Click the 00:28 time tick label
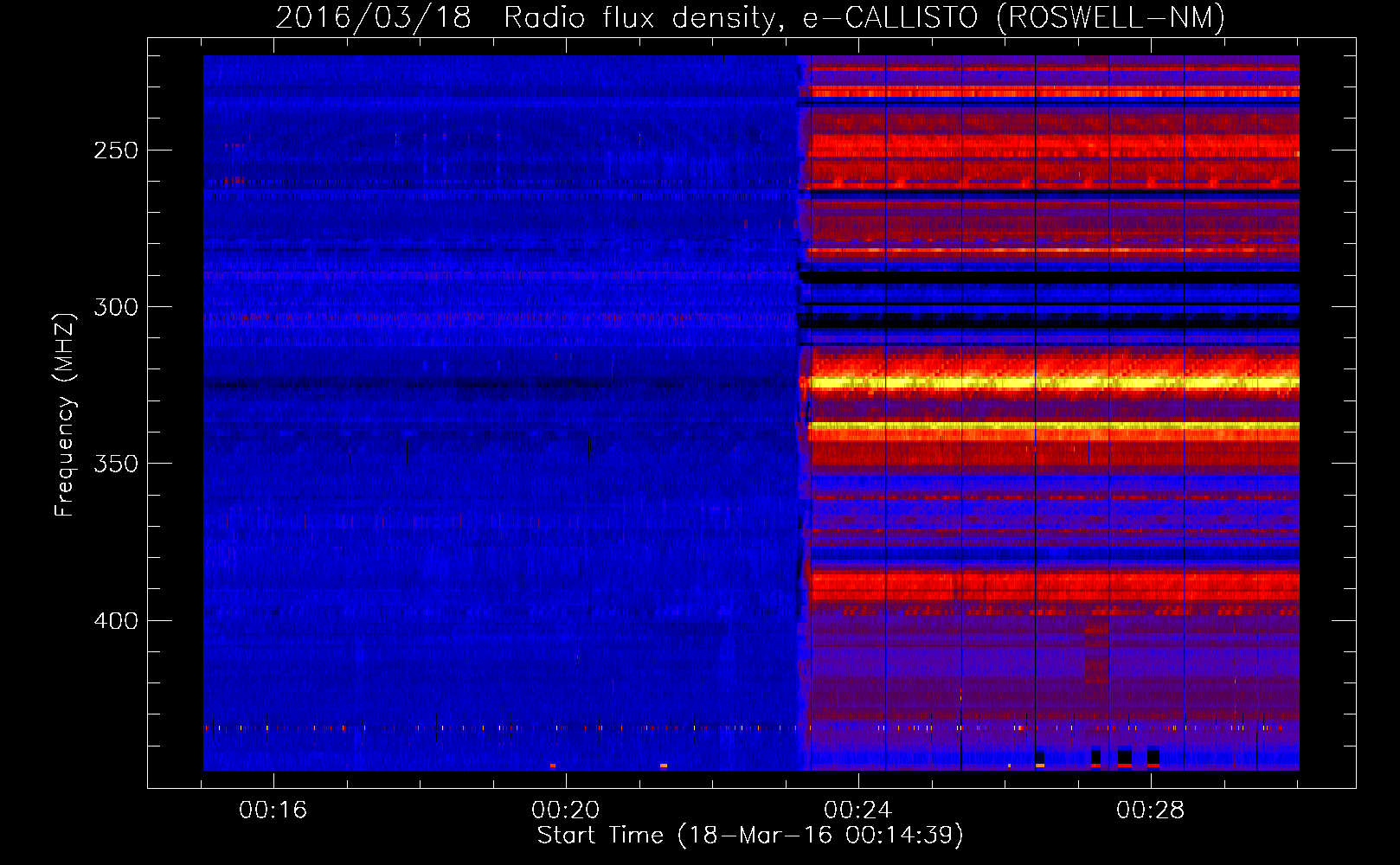Image resolution: width=1400 pixels, height=865 pixels. point(1150,810)
